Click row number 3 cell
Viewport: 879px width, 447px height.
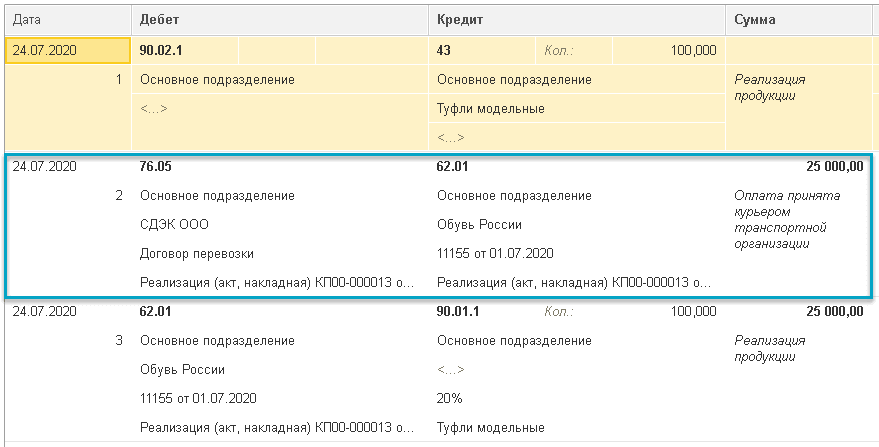[x=119, y=341]
